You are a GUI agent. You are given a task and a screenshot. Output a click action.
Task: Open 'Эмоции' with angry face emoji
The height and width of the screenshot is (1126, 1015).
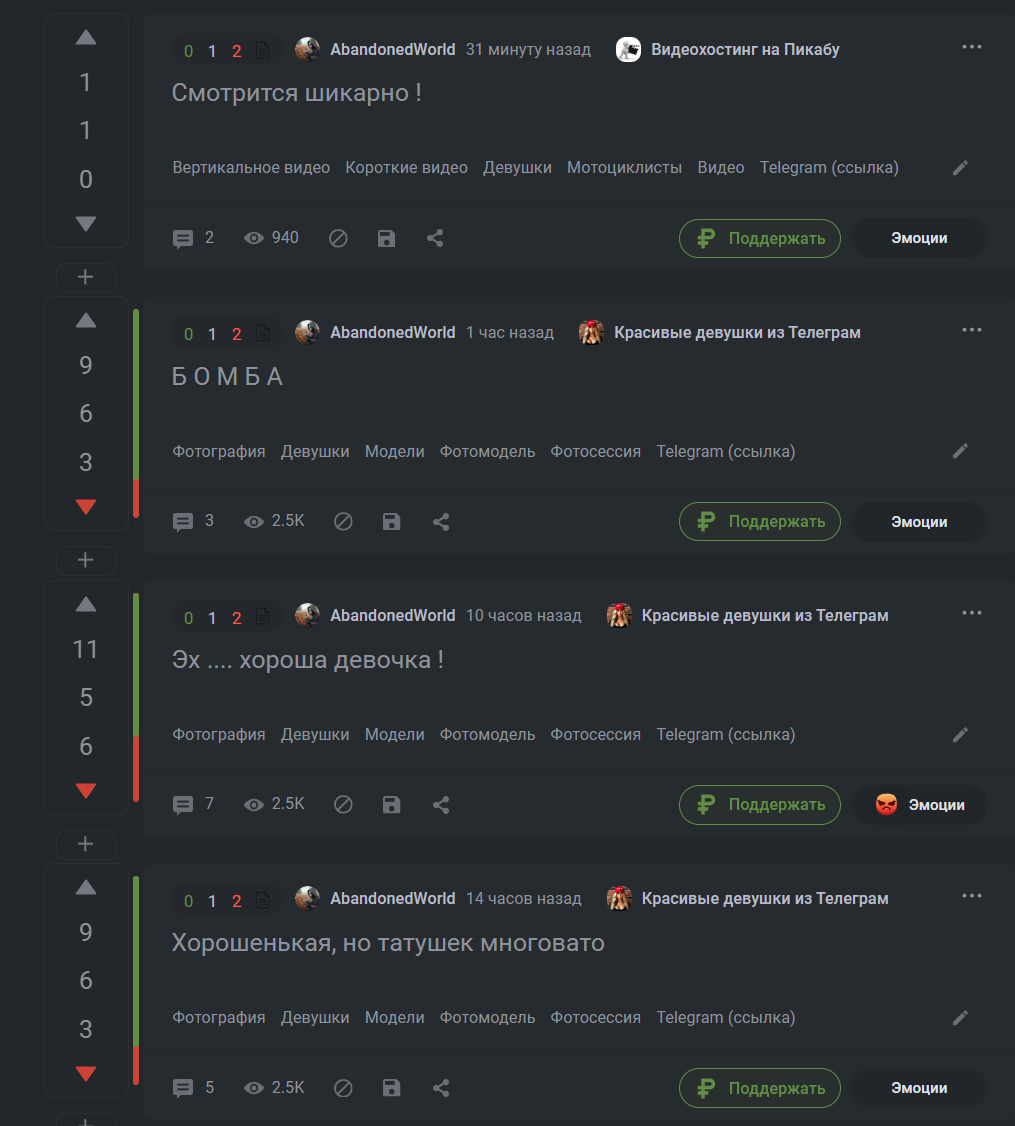click(x=919, y=805)
